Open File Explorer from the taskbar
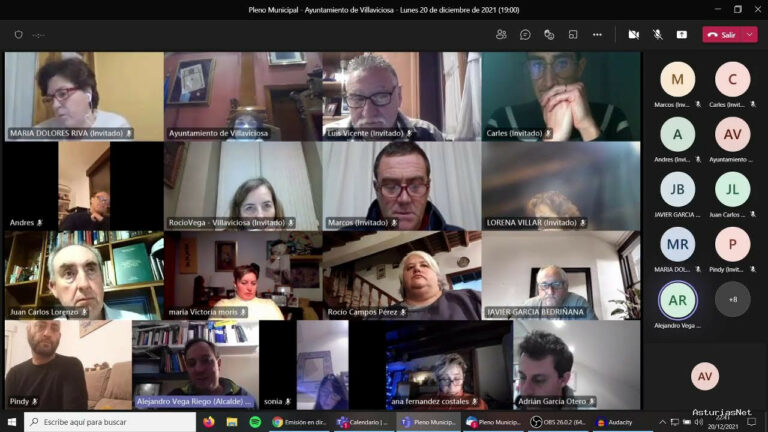 232,422
